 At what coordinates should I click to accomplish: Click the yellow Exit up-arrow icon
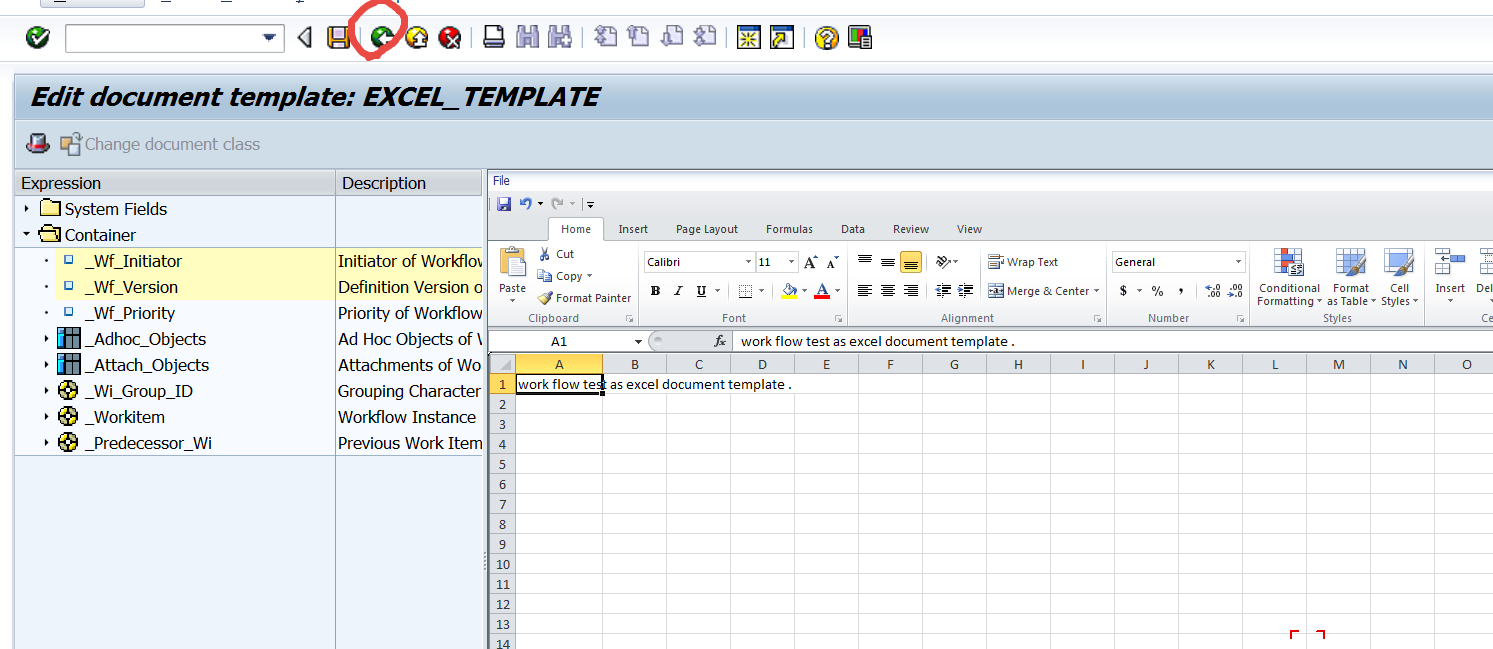[416, 38]
